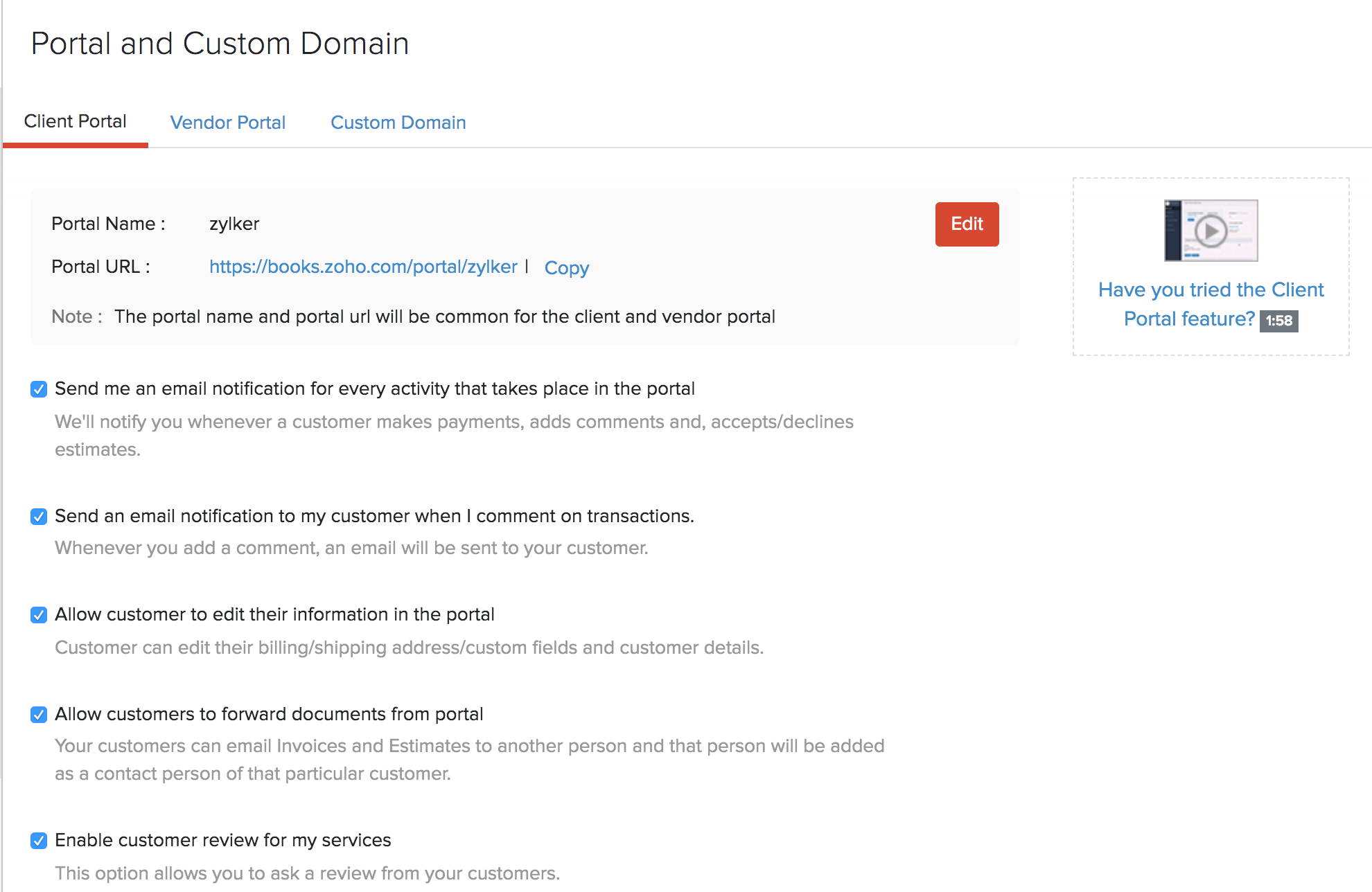Toggle enable customer review checkbox
1372x892 pixels.
(x=39, y=841)
